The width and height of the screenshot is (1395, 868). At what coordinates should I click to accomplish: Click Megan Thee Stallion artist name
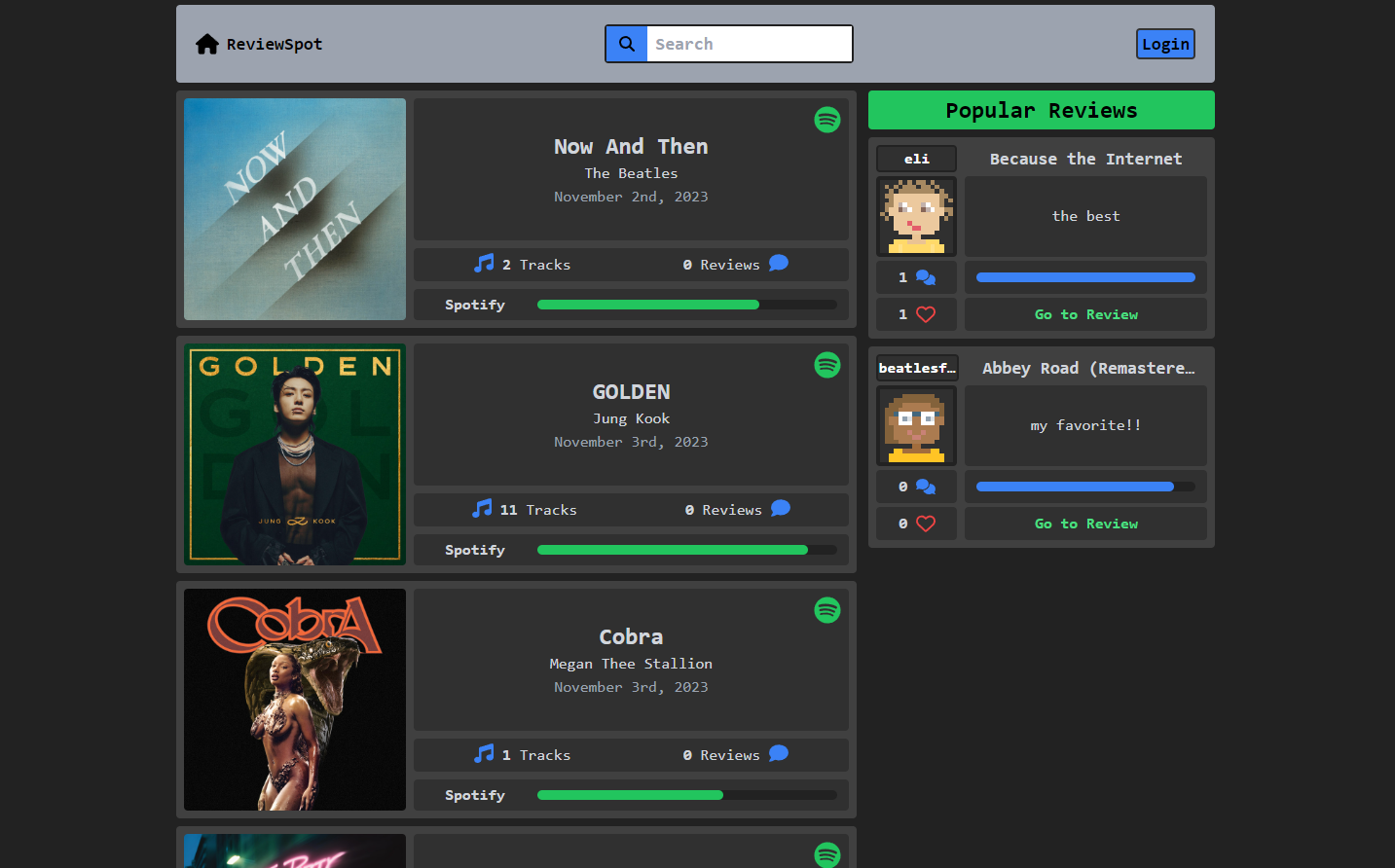[631, 664]
